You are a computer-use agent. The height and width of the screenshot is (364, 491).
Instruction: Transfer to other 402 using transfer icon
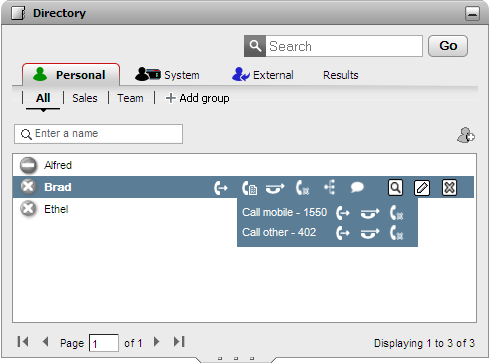click(x=370, y=233)
